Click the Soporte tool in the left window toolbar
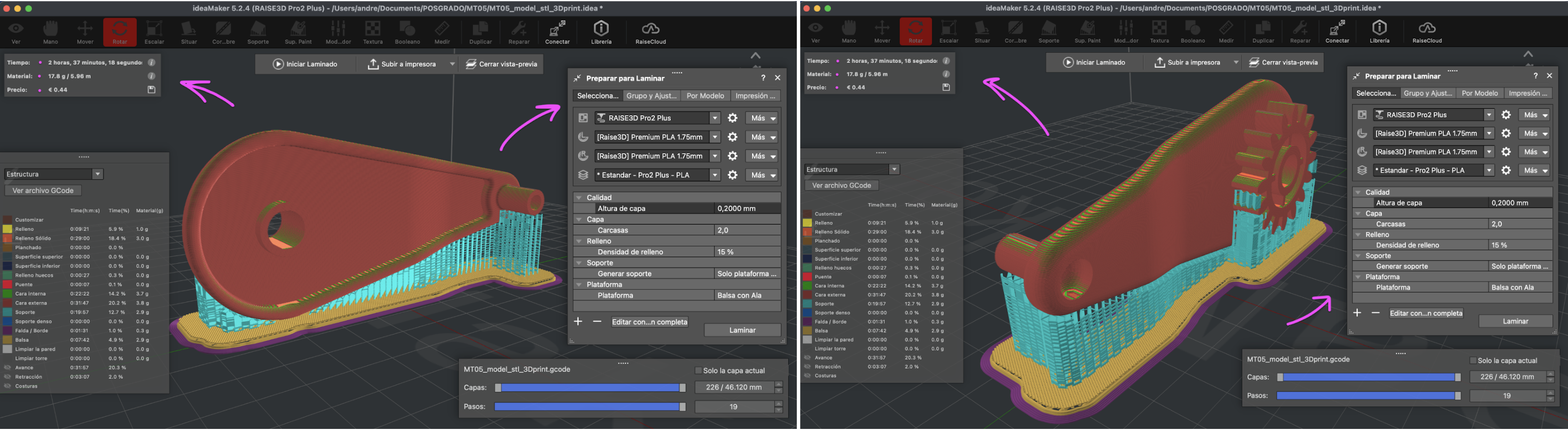1568x430 pixels. click(258, 31)
